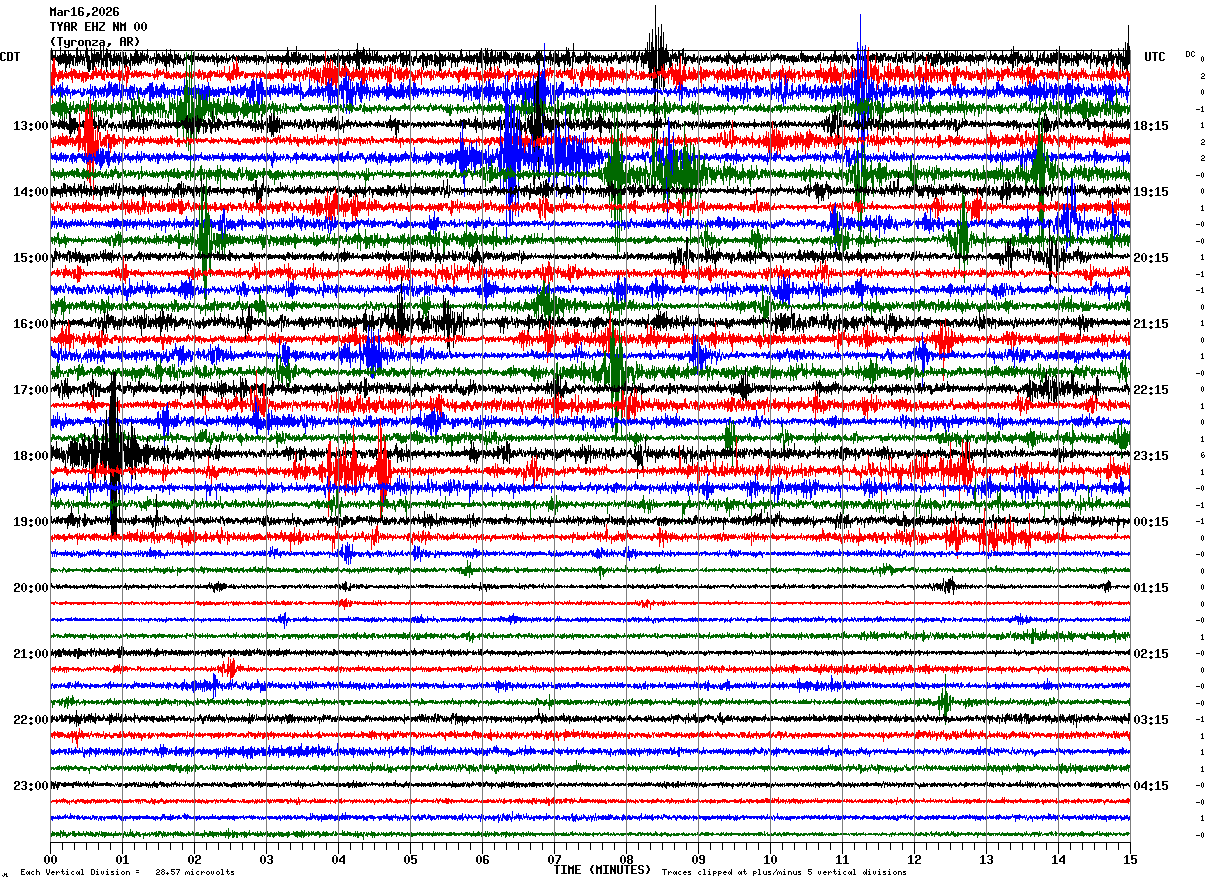Screen dimensions: 1210x886
Task: Pick minute 11 on the time axis
Action: (842, 859)
